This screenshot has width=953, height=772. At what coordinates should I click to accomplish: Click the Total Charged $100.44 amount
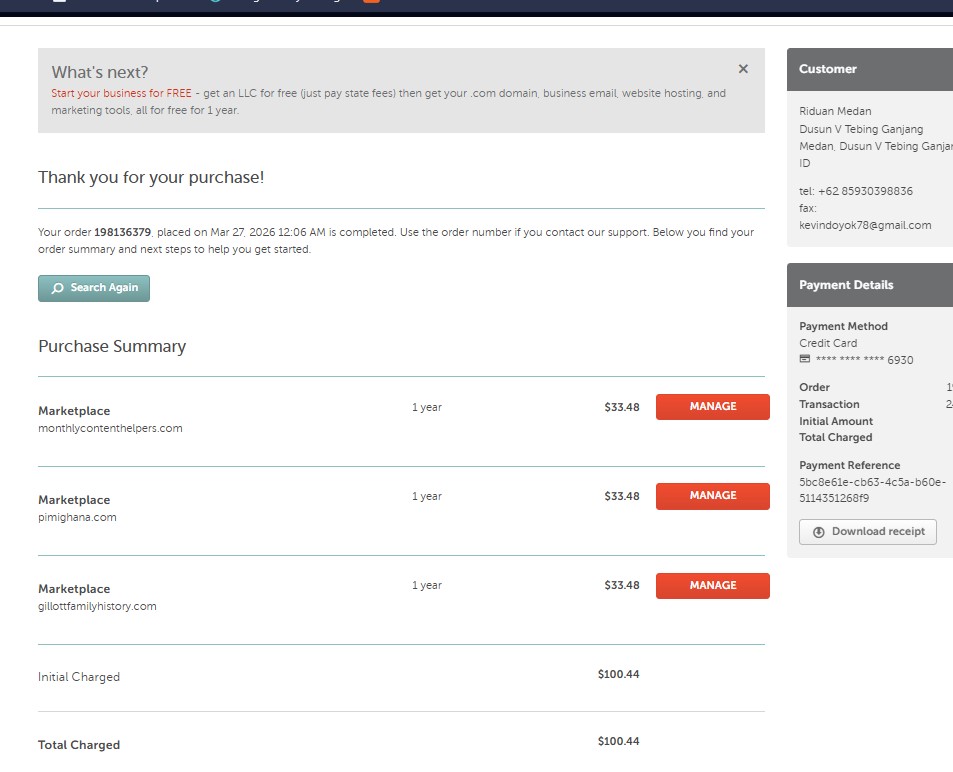618,741
